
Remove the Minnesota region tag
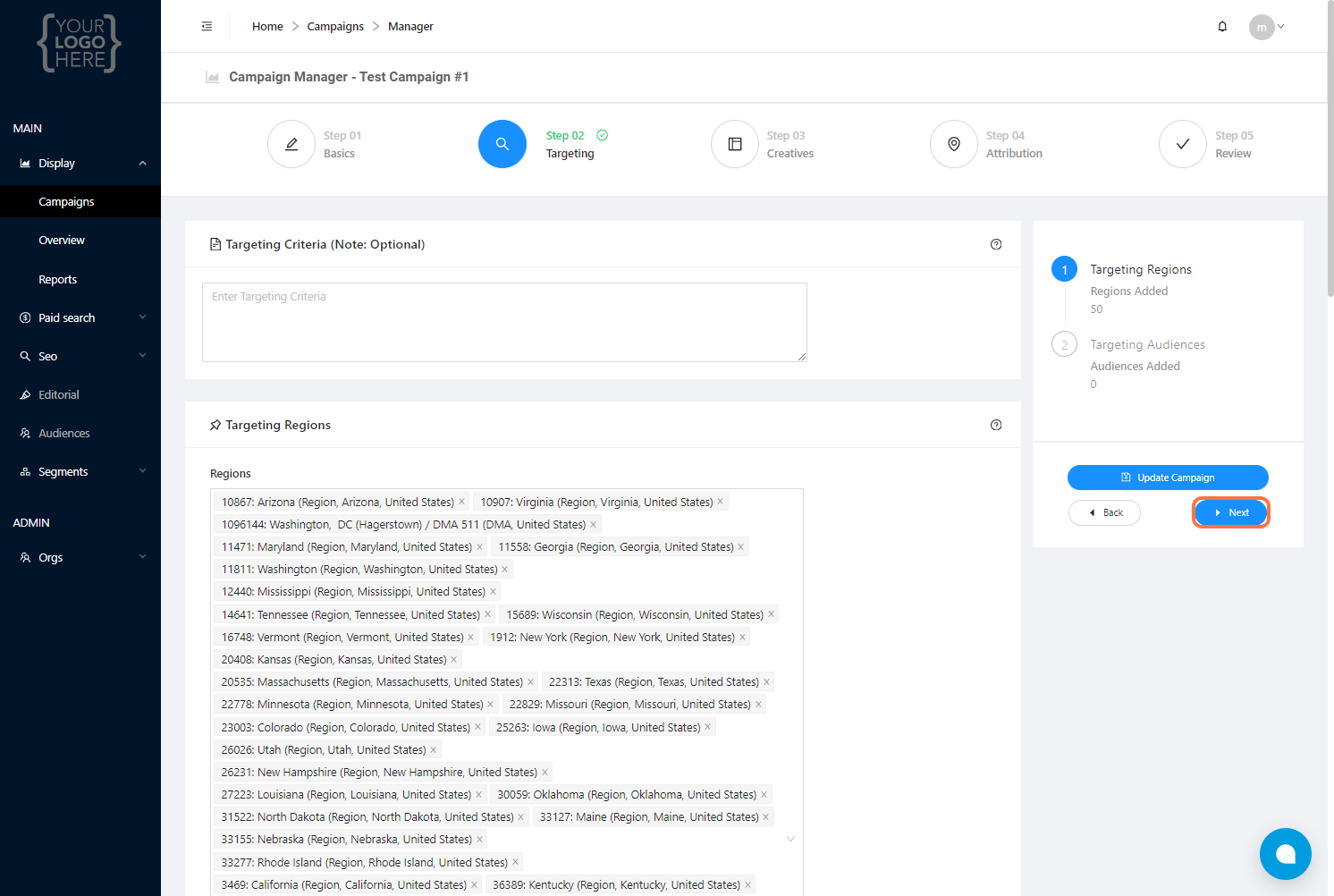click(490, 704)
